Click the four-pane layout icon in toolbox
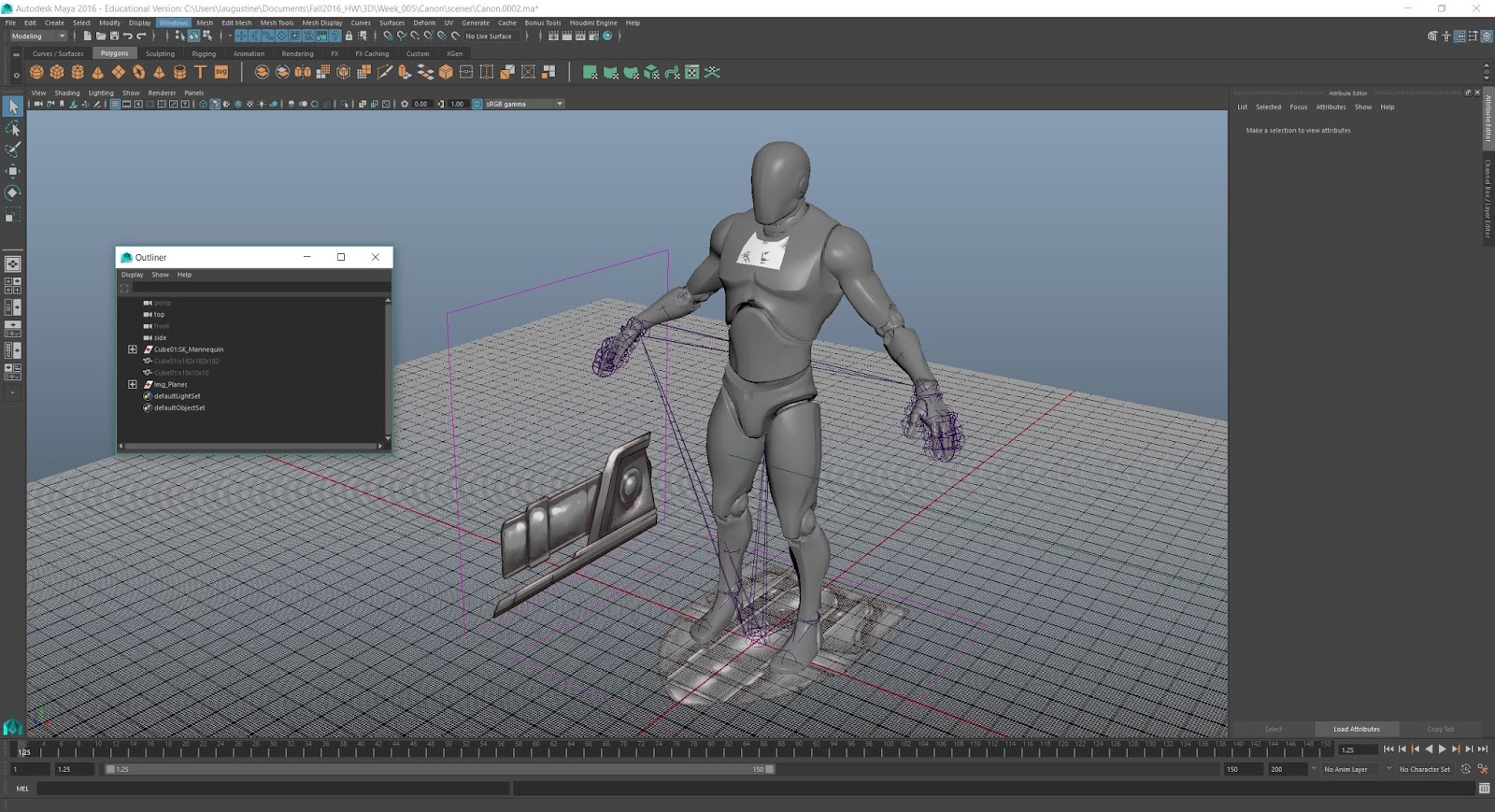1495x812 pixels. coord(13,286)
